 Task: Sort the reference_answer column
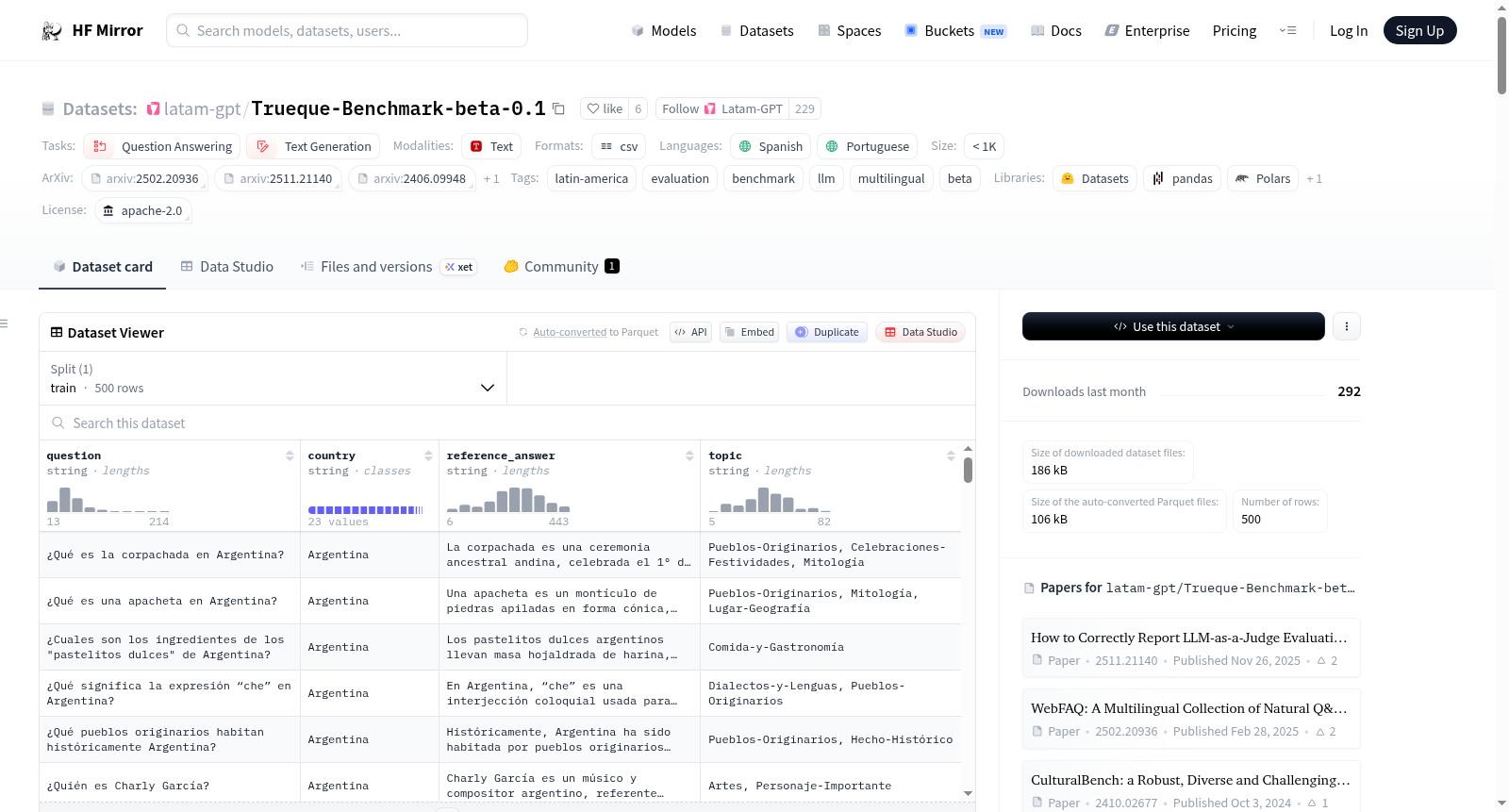689,456
